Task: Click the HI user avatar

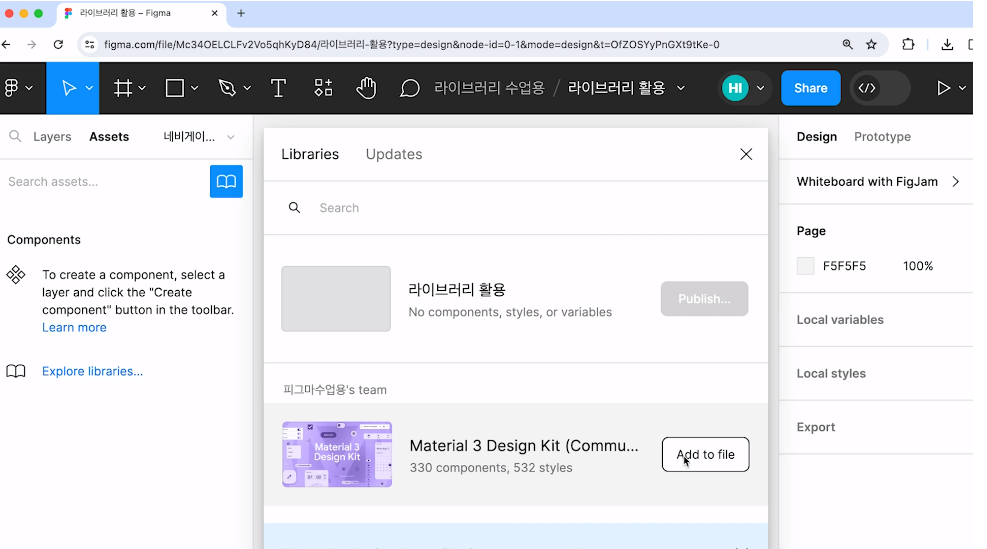Action: (x=735, y=88)
